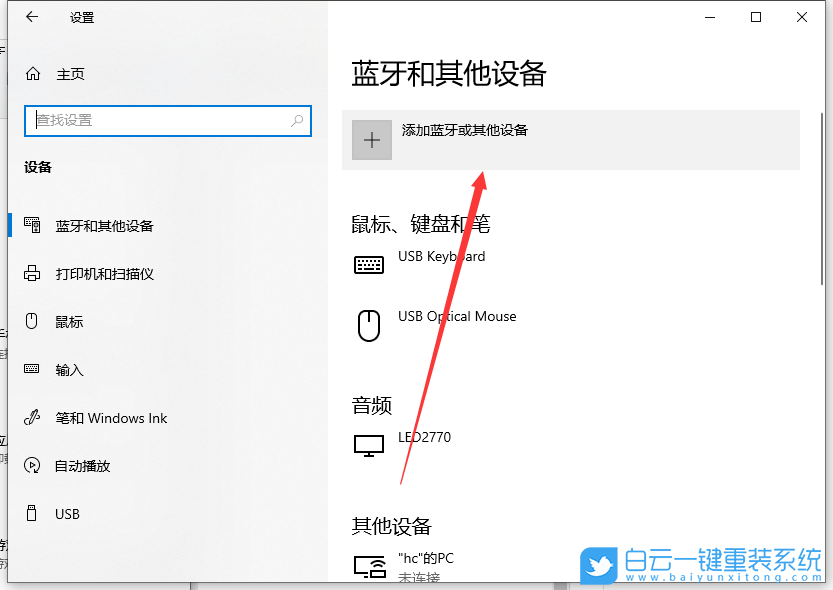
Task: Click the USB Optical Mouse device icon
Action: point(369,323)
